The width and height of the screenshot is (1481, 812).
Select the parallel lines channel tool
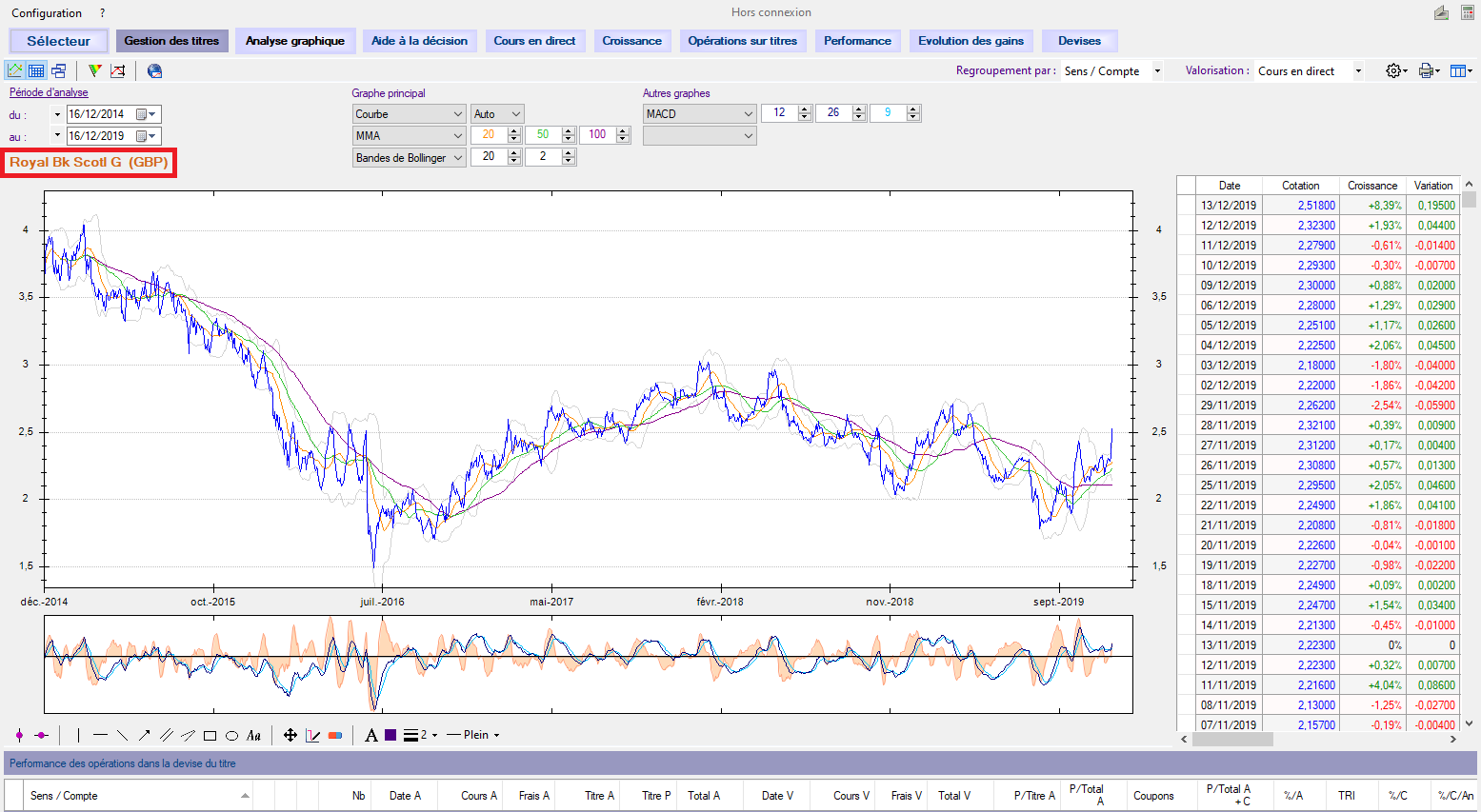pos(166,735)
